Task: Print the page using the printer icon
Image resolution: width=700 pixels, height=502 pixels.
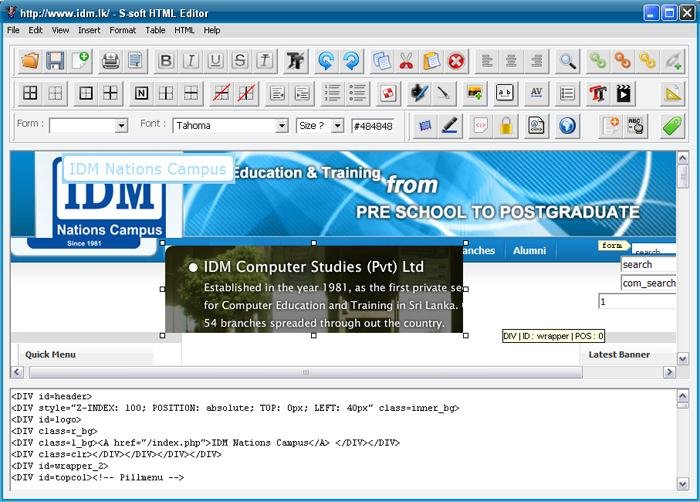Action: (110, 61)
